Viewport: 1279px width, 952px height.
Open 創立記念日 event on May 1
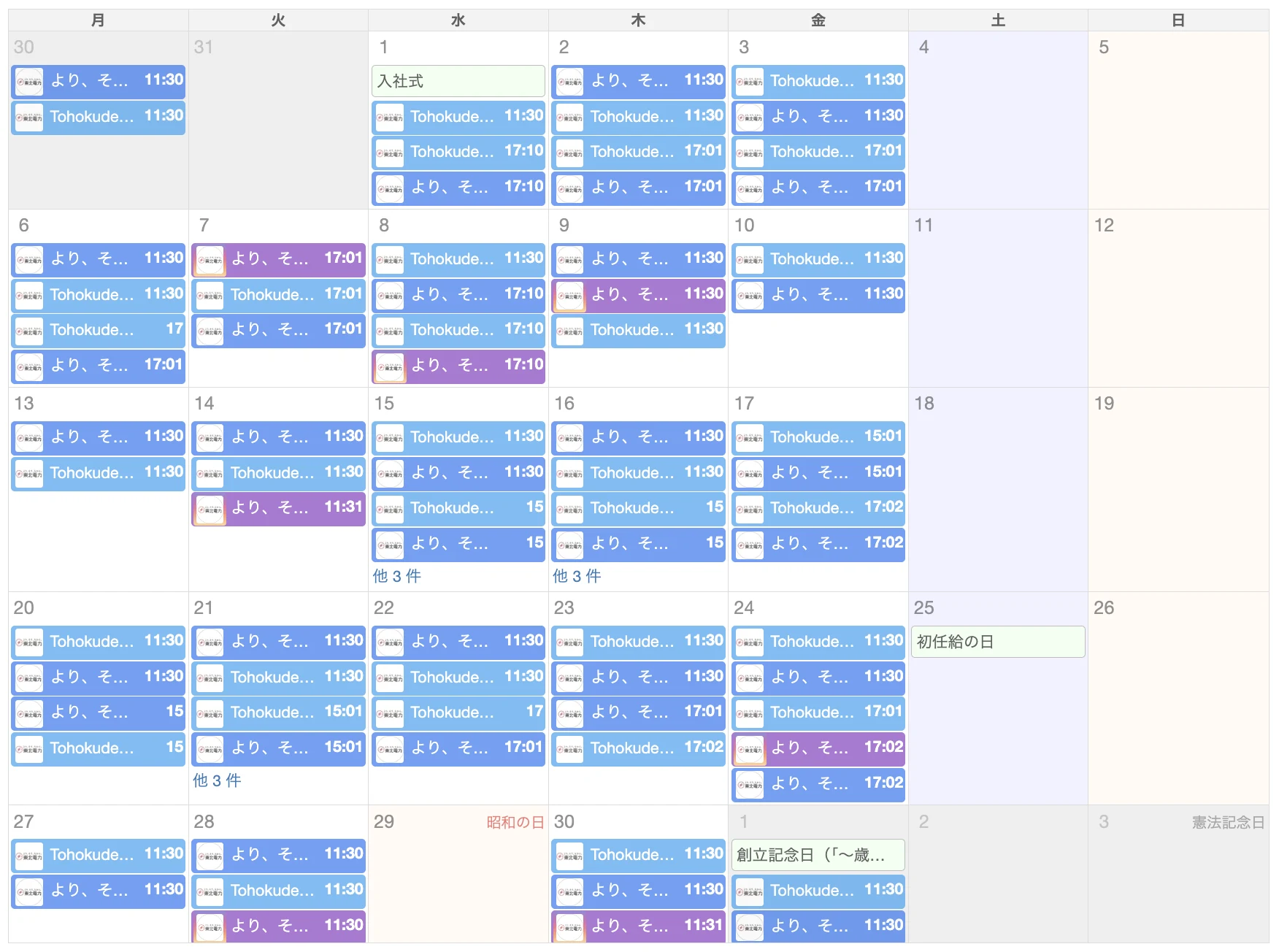coord(818,855)
